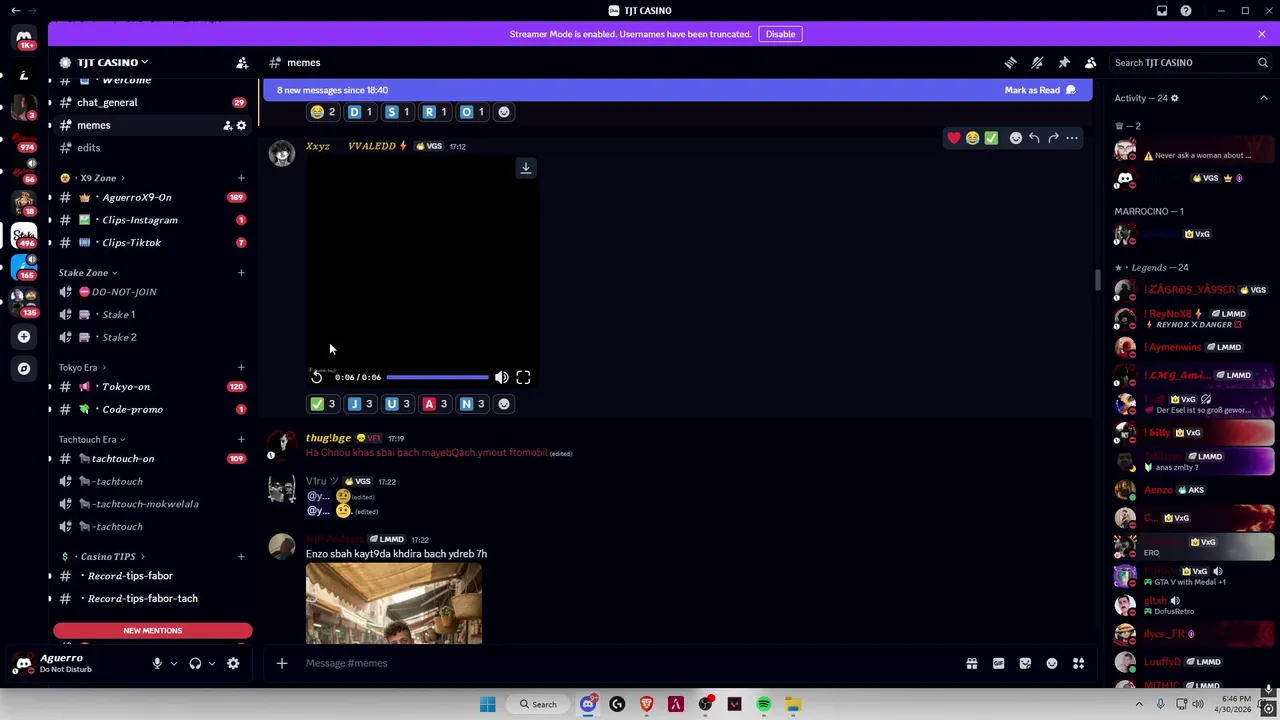This screenshot has height=720, width=1280.
Task: Open add reaction picker in message toolbar
Action: pos(1015,138)
